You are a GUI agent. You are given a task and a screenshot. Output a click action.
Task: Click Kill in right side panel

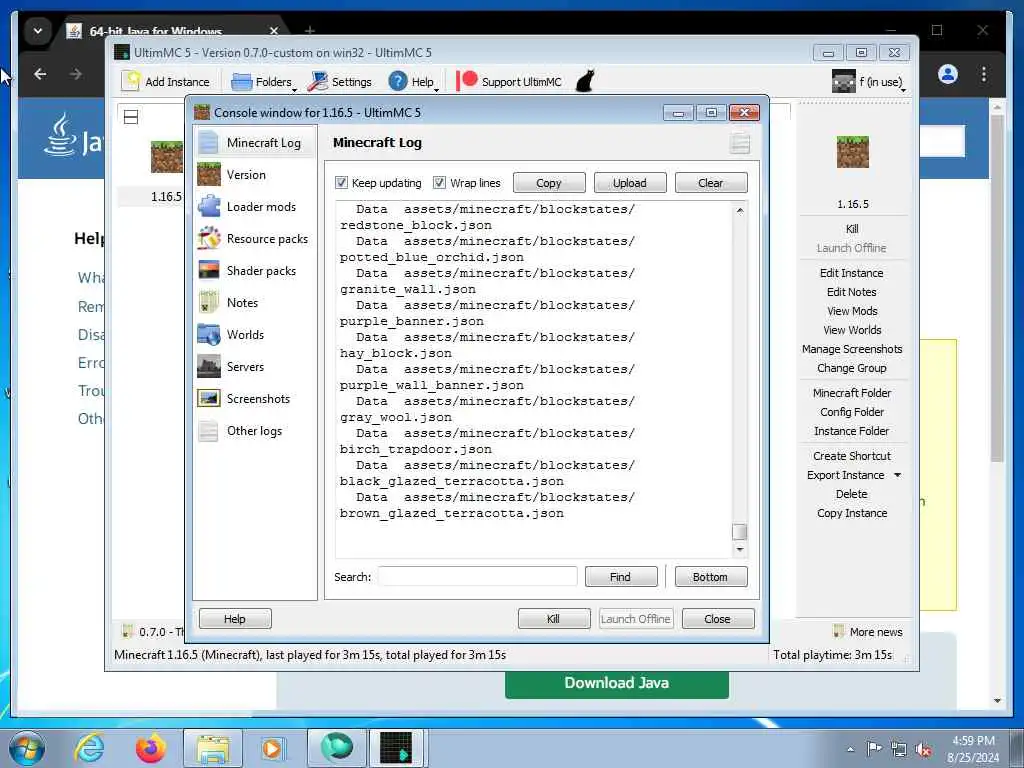coord(852,229)
